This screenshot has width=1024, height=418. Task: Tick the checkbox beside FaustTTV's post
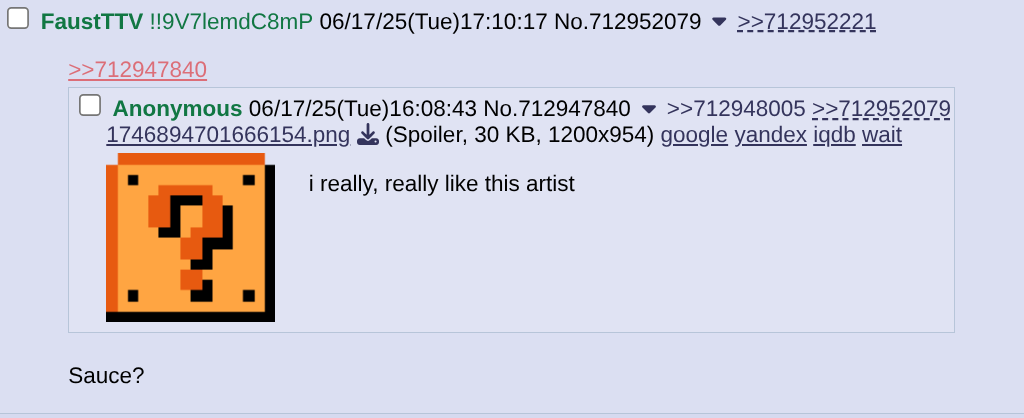coord(18,18)
